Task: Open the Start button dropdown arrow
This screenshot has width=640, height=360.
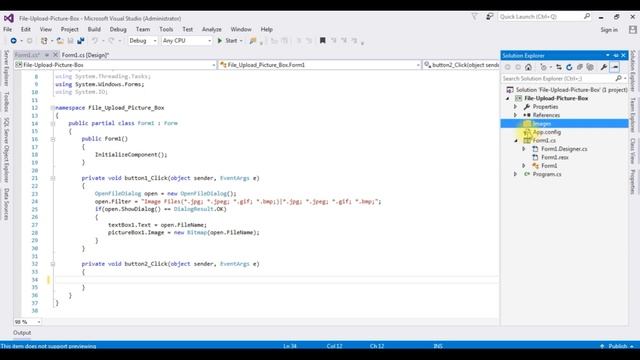Action: click(241, 41)
